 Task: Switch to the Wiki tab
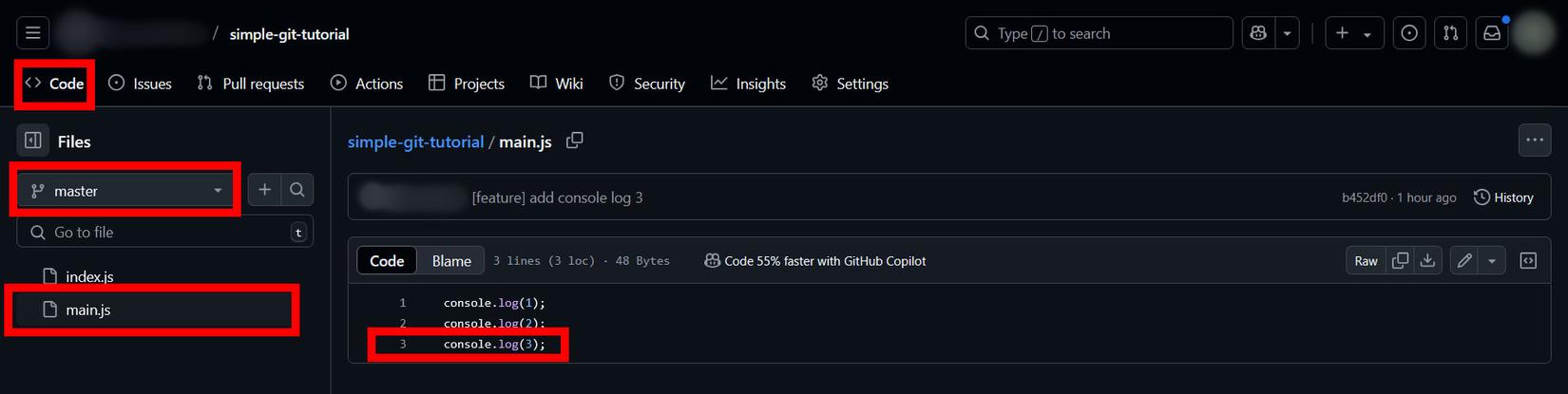(x=557, y=84)
